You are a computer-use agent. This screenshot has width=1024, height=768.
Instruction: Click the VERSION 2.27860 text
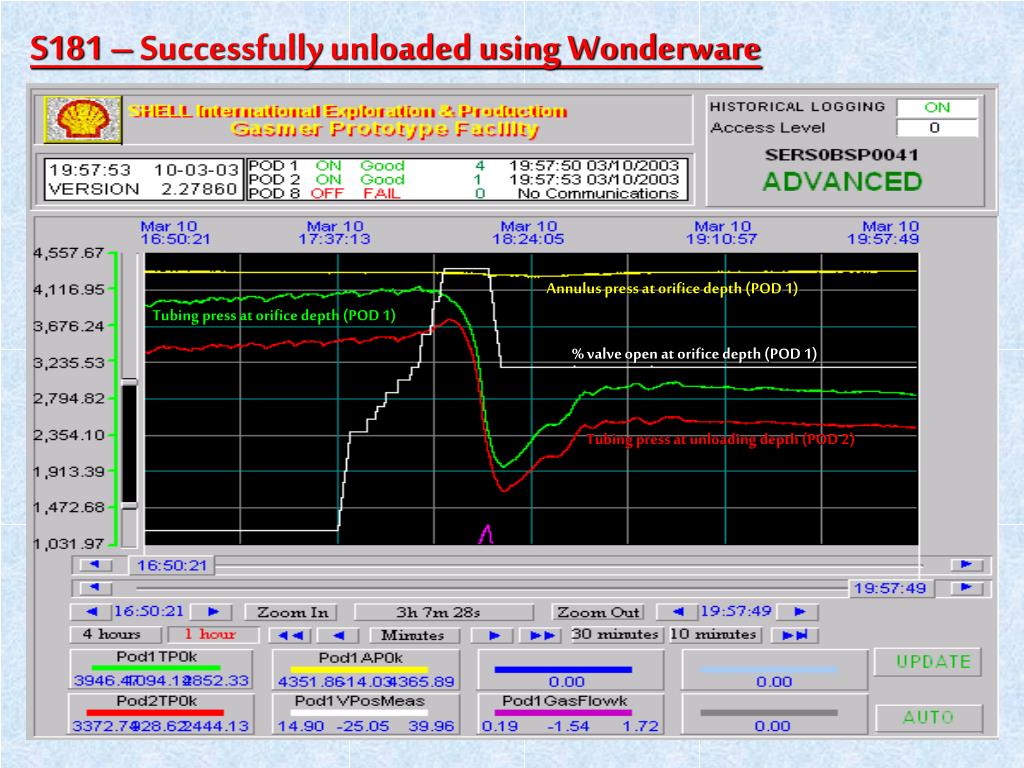(143, 189)
